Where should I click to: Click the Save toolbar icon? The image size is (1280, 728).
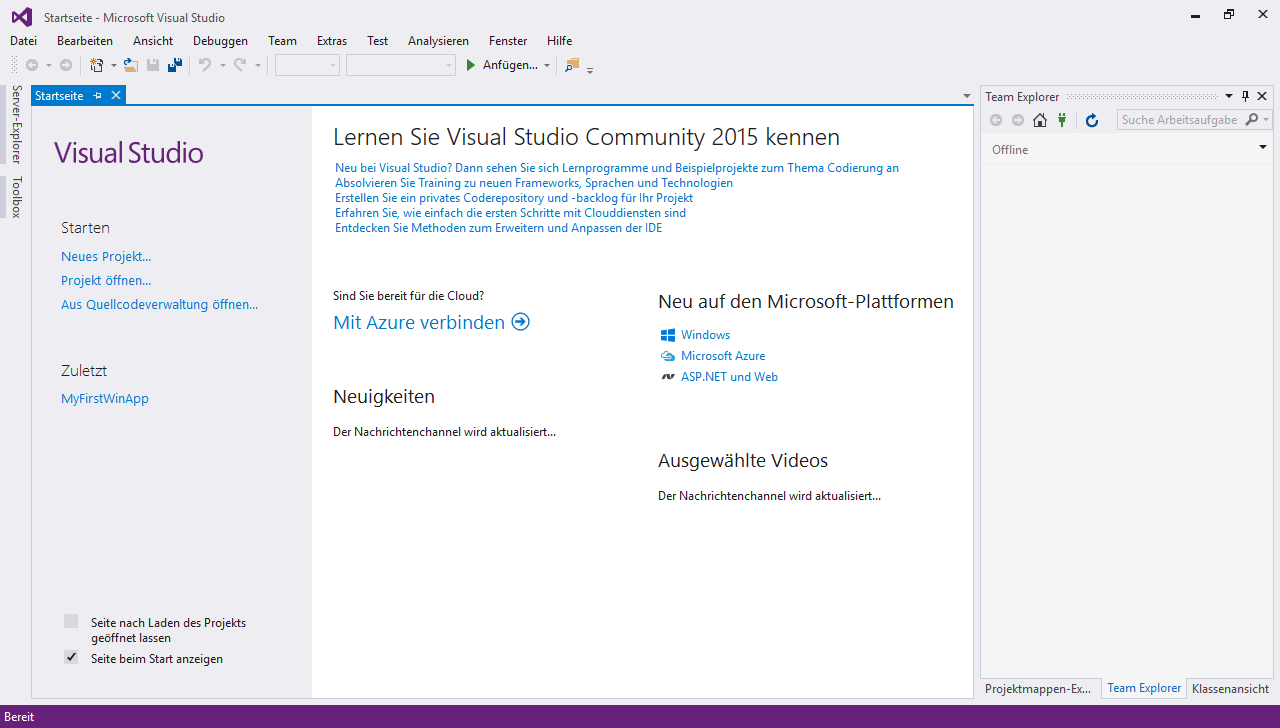[x=153, y=65]
